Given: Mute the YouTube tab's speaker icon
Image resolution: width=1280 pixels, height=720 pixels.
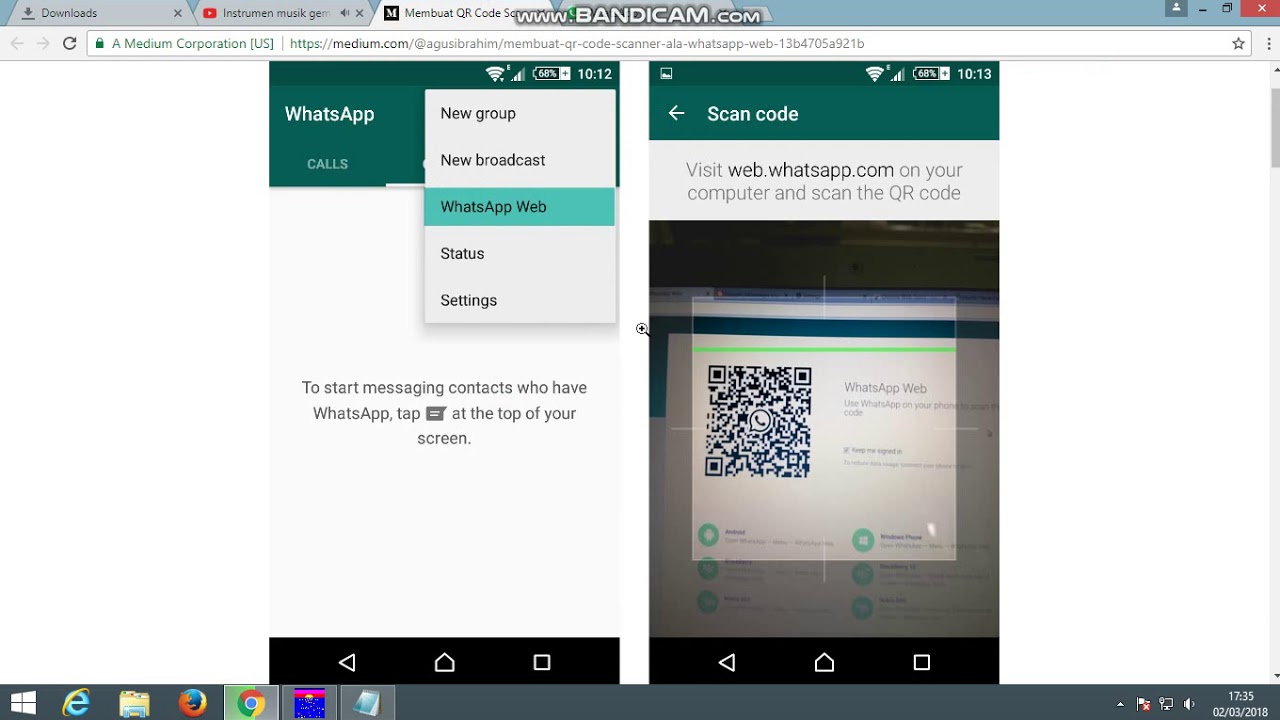Looking at the screenshot, I should (344, 13).
